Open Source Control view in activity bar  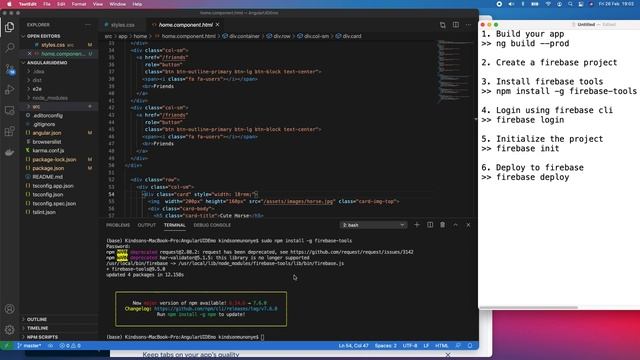point(9,69)
